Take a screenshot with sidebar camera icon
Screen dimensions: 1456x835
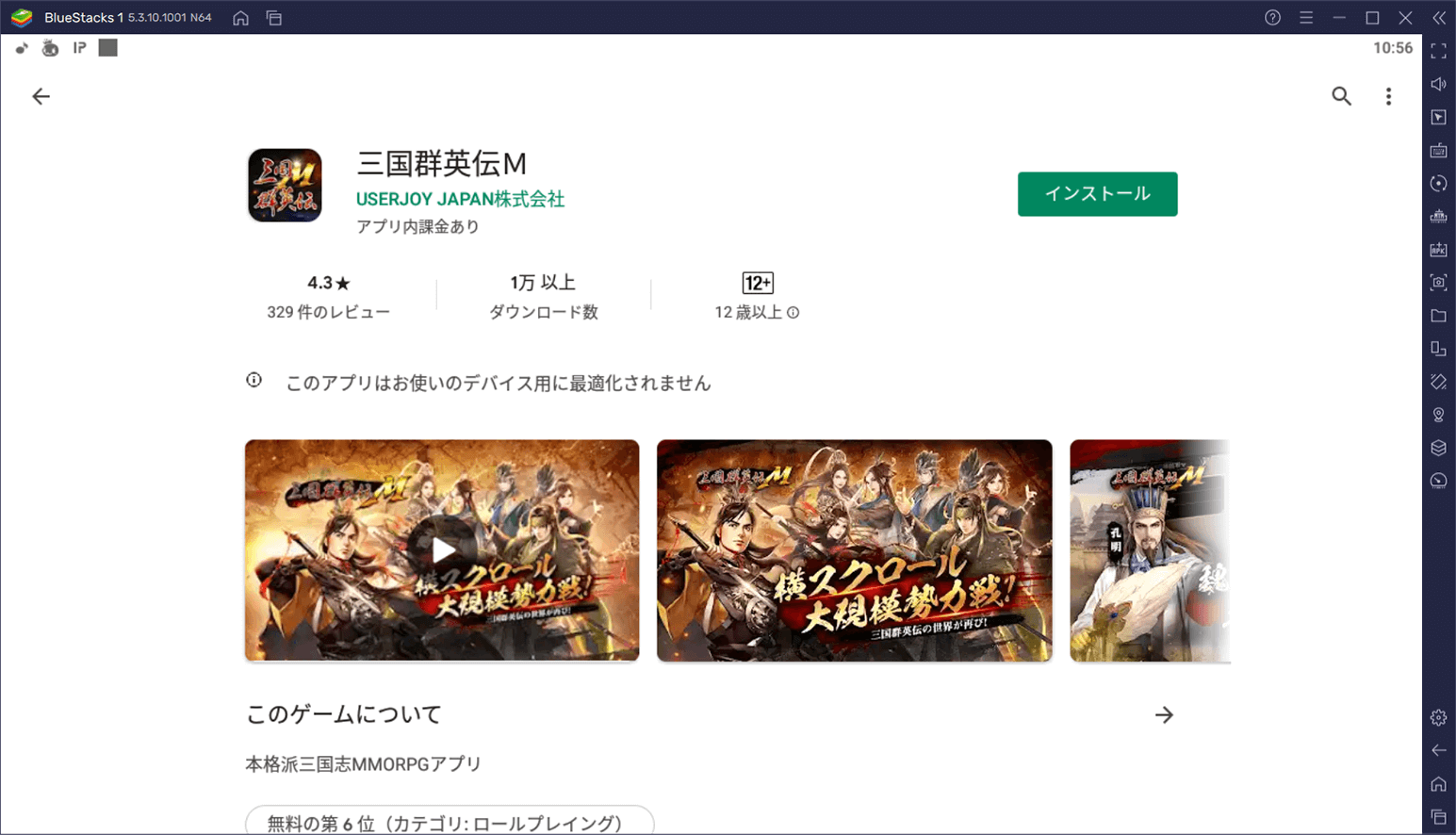[x=1438, y=282]
